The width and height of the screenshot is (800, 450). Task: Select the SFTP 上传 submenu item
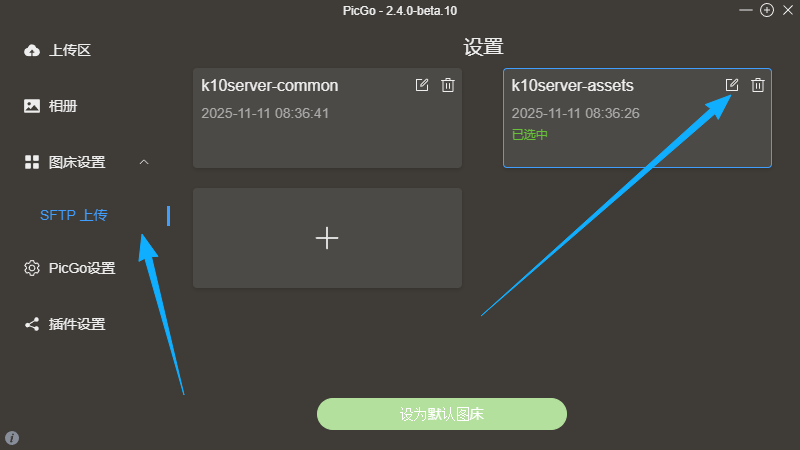click(73, 214)
